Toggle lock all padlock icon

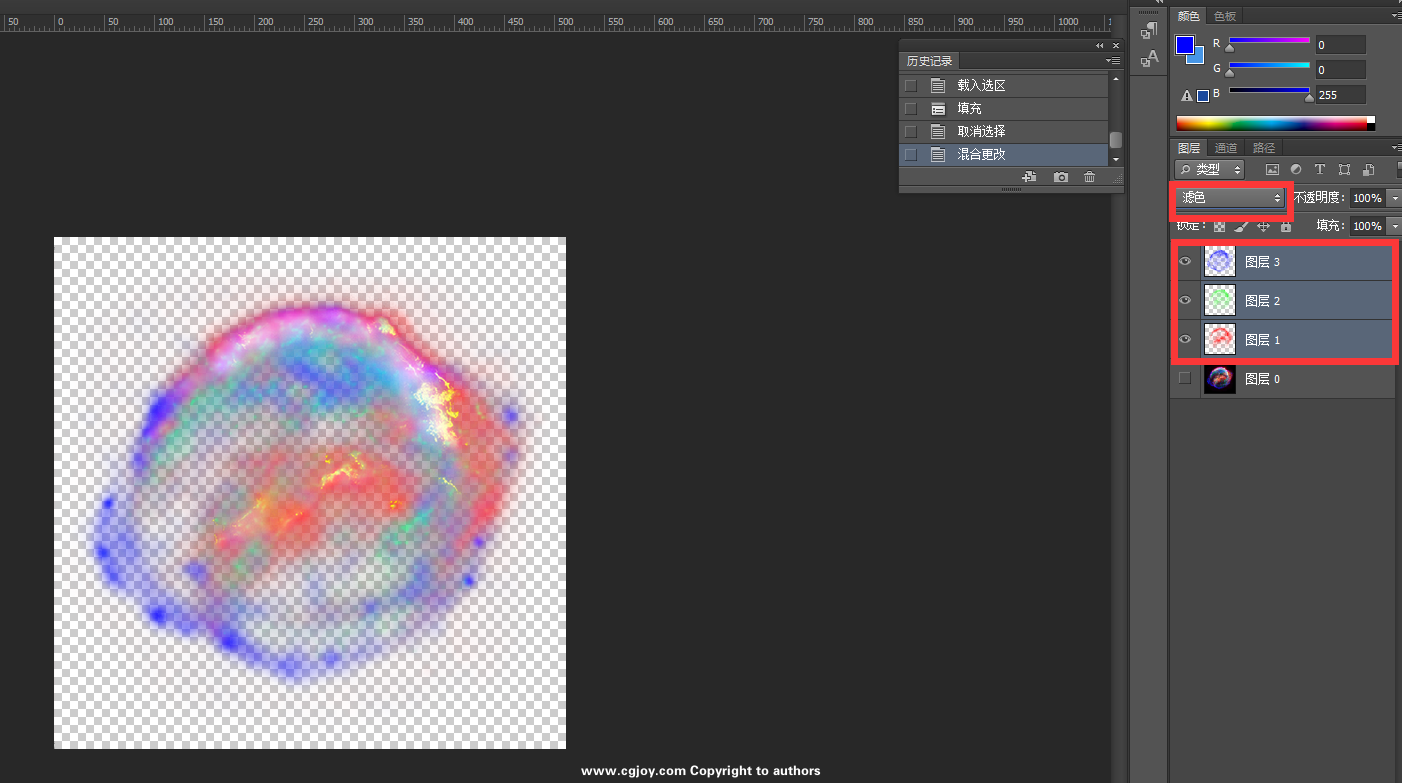coord(1286,227)
